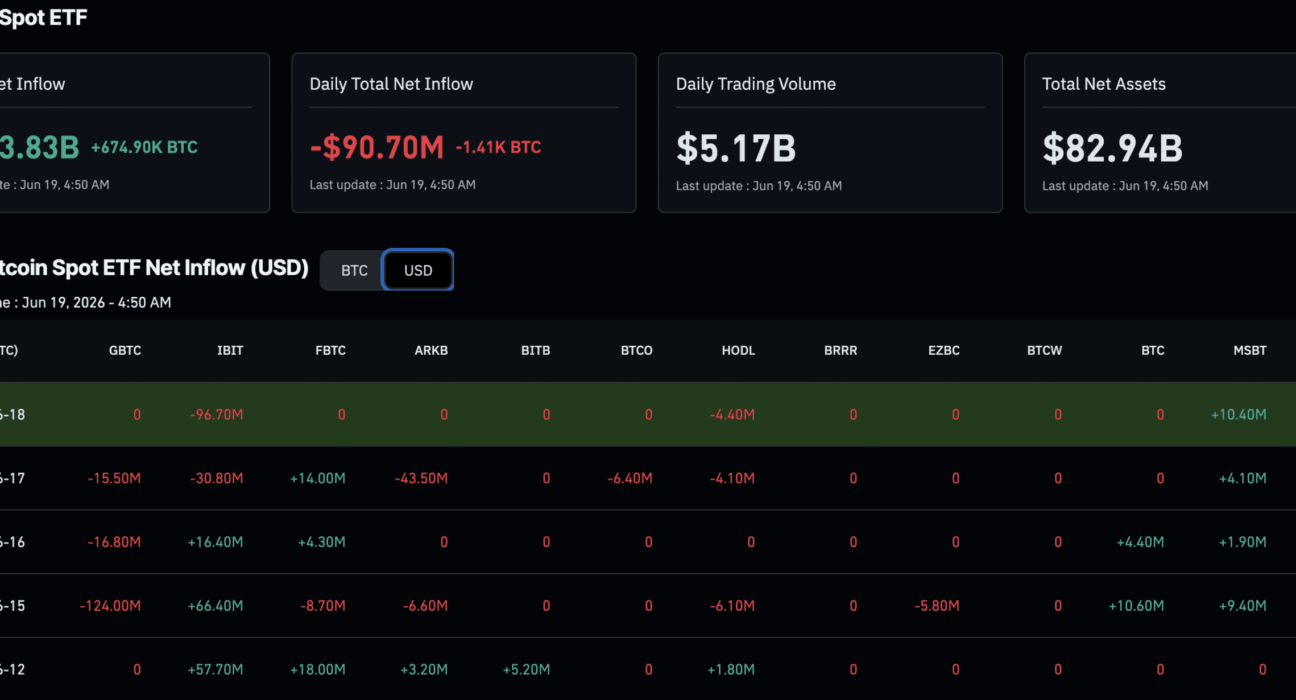The width and height of the screenshot is (1296, 700).
Task: Click the IBIT column header
Action: (230, 351)
